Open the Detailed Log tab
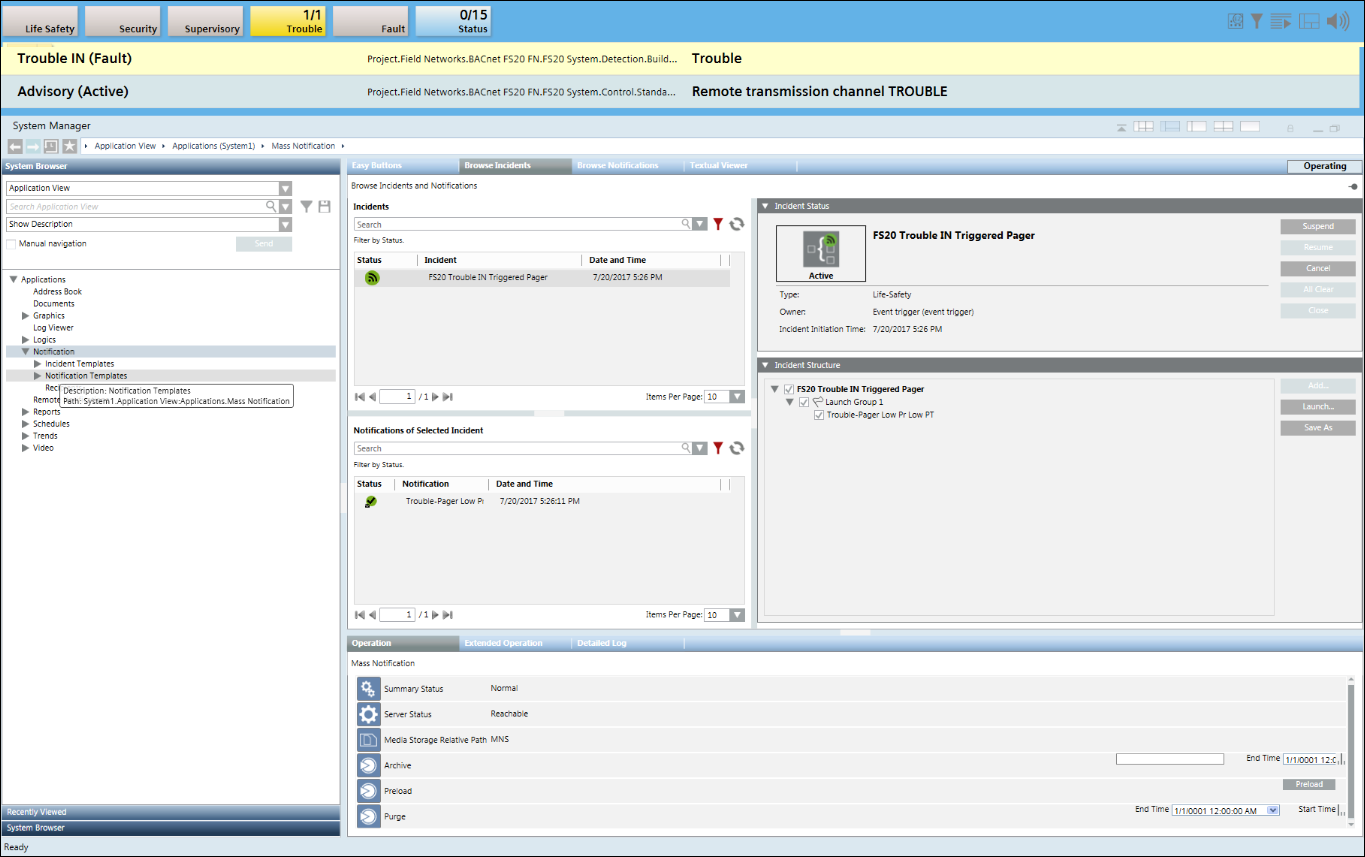 (601, 643)
